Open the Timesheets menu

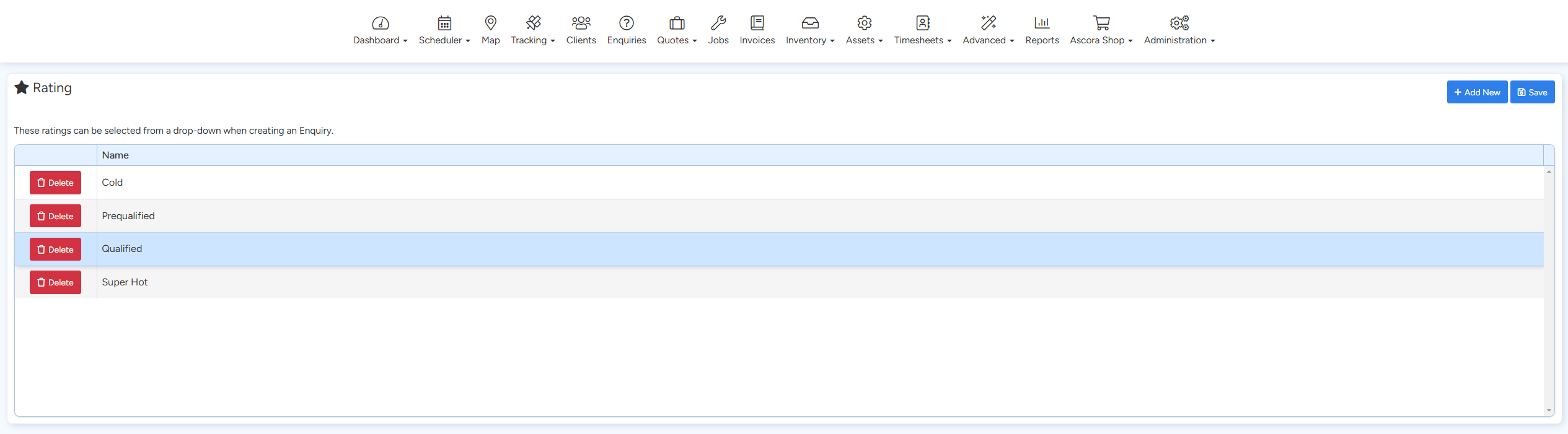pos(922,40)
